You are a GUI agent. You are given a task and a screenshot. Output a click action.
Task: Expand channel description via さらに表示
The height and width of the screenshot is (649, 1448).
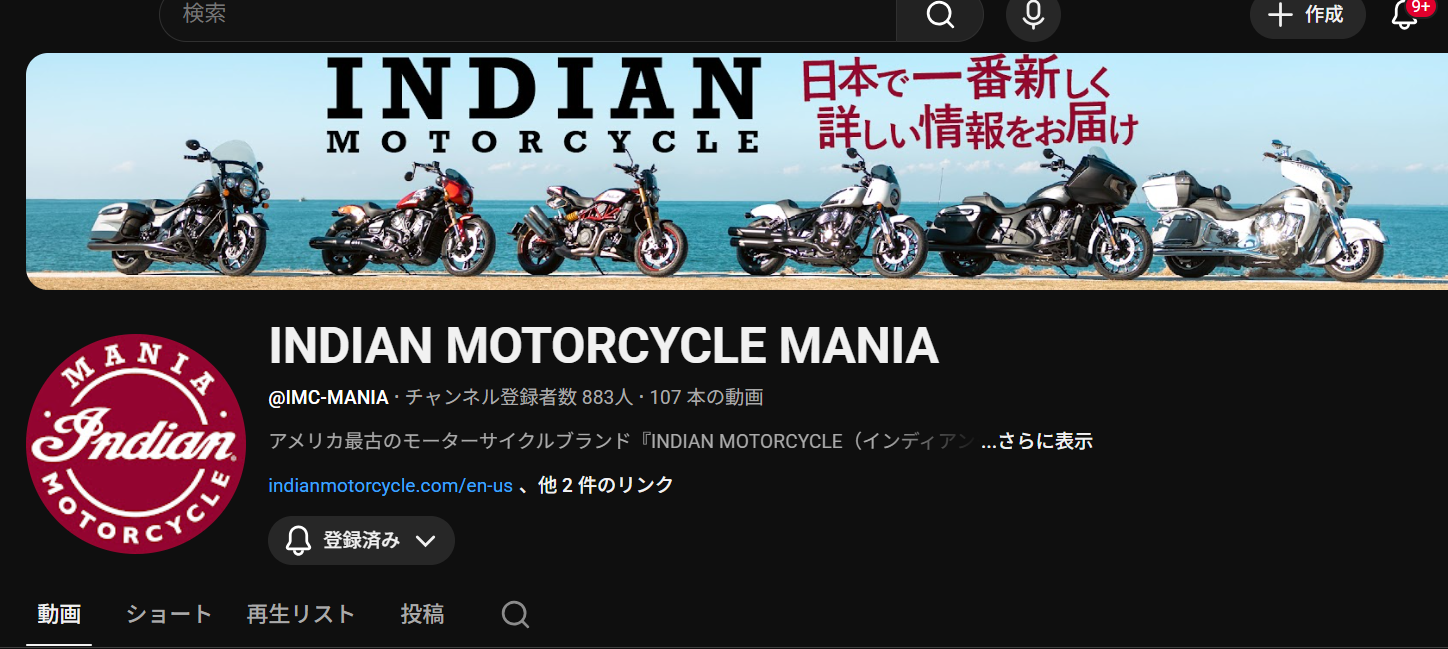1037,441
